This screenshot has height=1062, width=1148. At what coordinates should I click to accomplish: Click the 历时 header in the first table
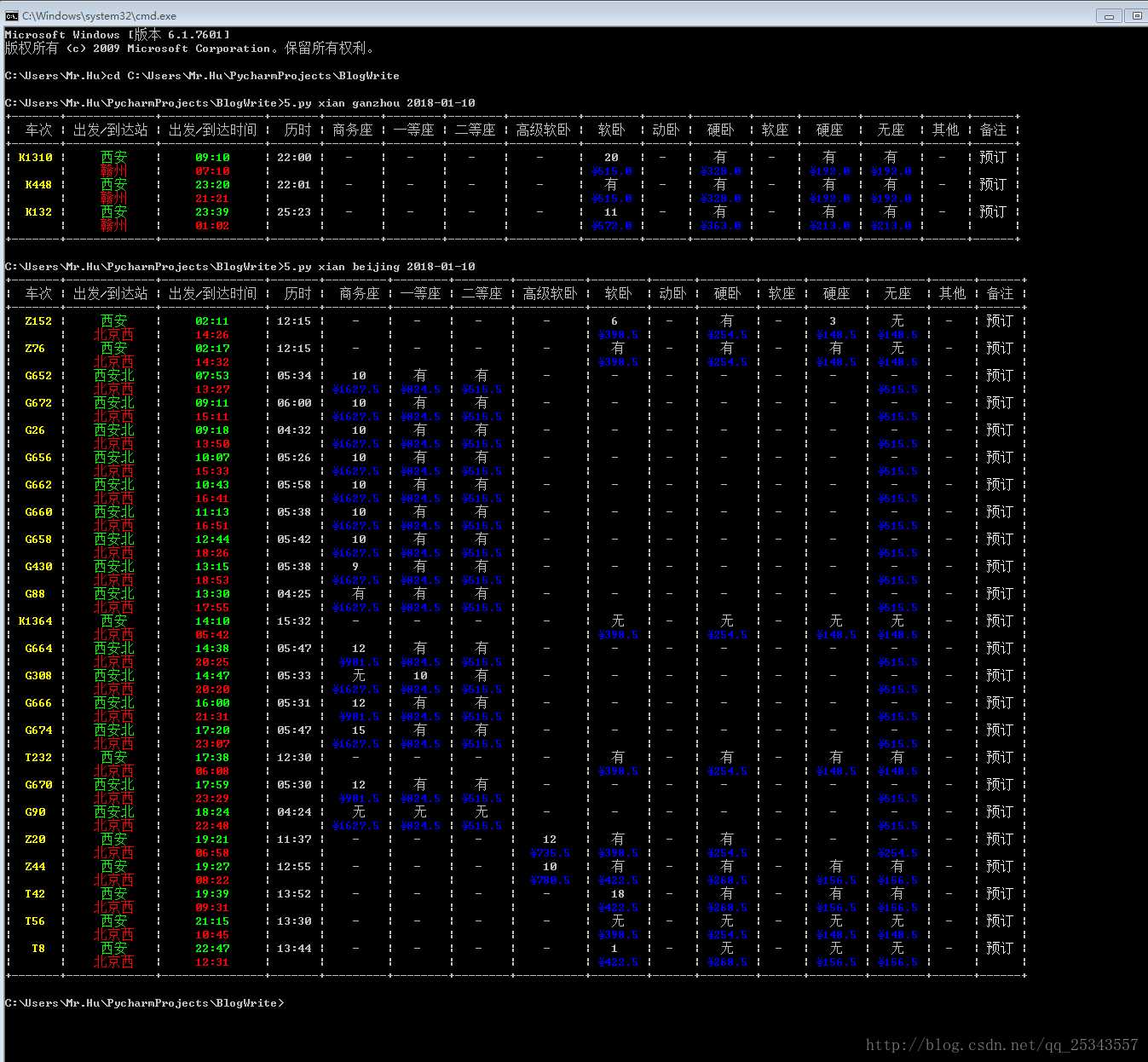tap(297, 130)
